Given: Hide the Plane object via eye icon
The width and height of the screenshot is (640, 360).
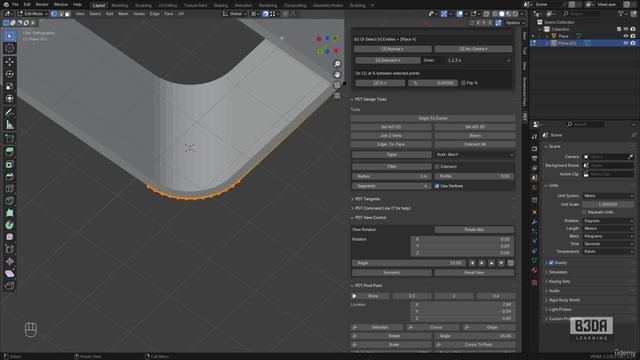Looking at the screenshot, I should click(626, 36).
